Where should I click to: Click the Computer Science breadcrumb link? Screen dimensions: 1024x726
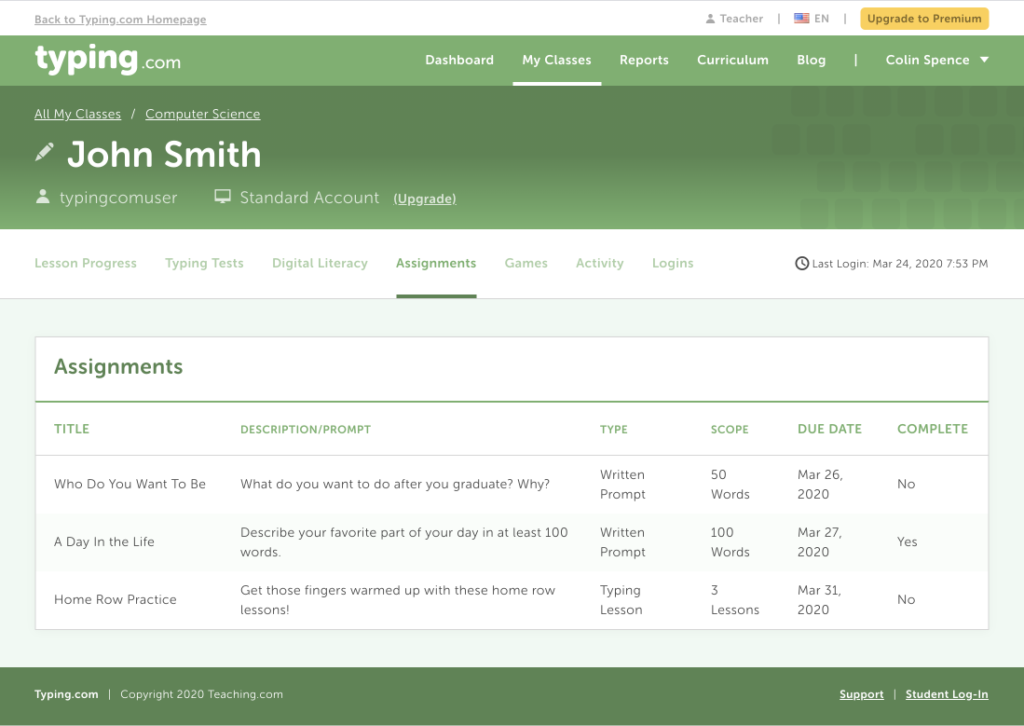202,114
